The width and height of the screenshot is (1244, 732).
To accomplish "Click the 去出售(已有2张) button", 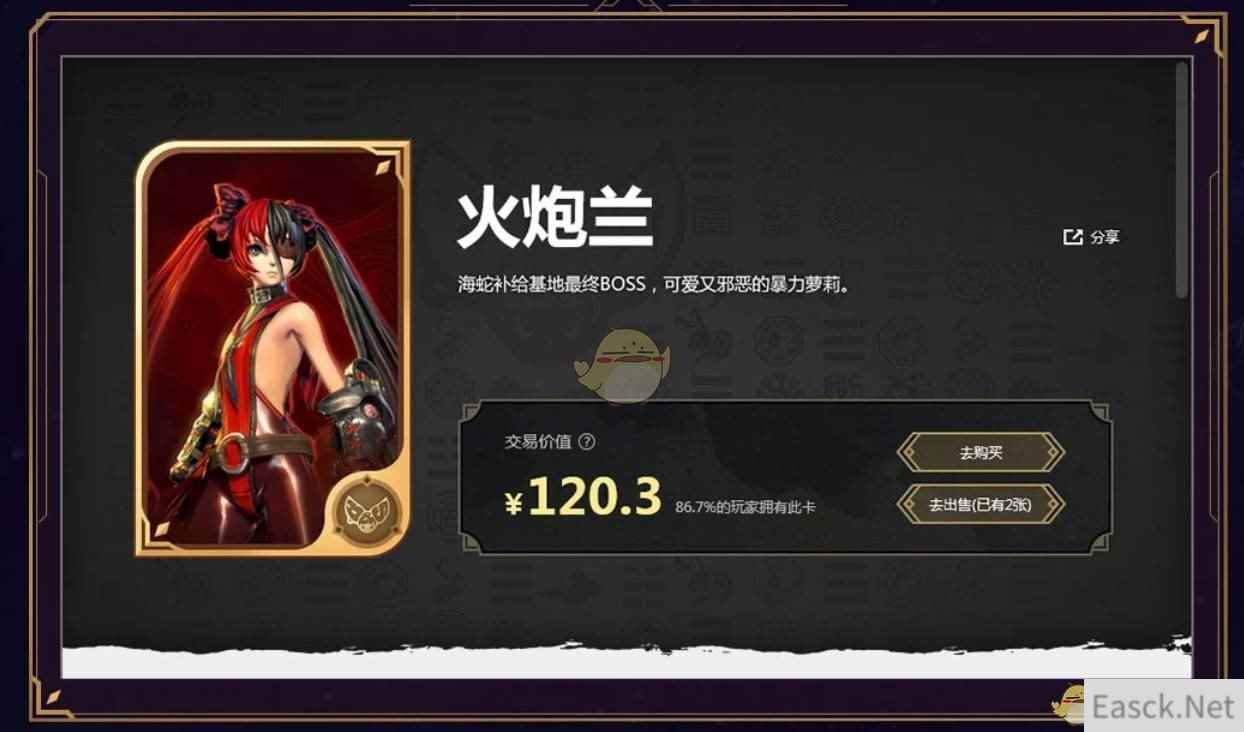I will pyautogui.click(x=980, y=504).
